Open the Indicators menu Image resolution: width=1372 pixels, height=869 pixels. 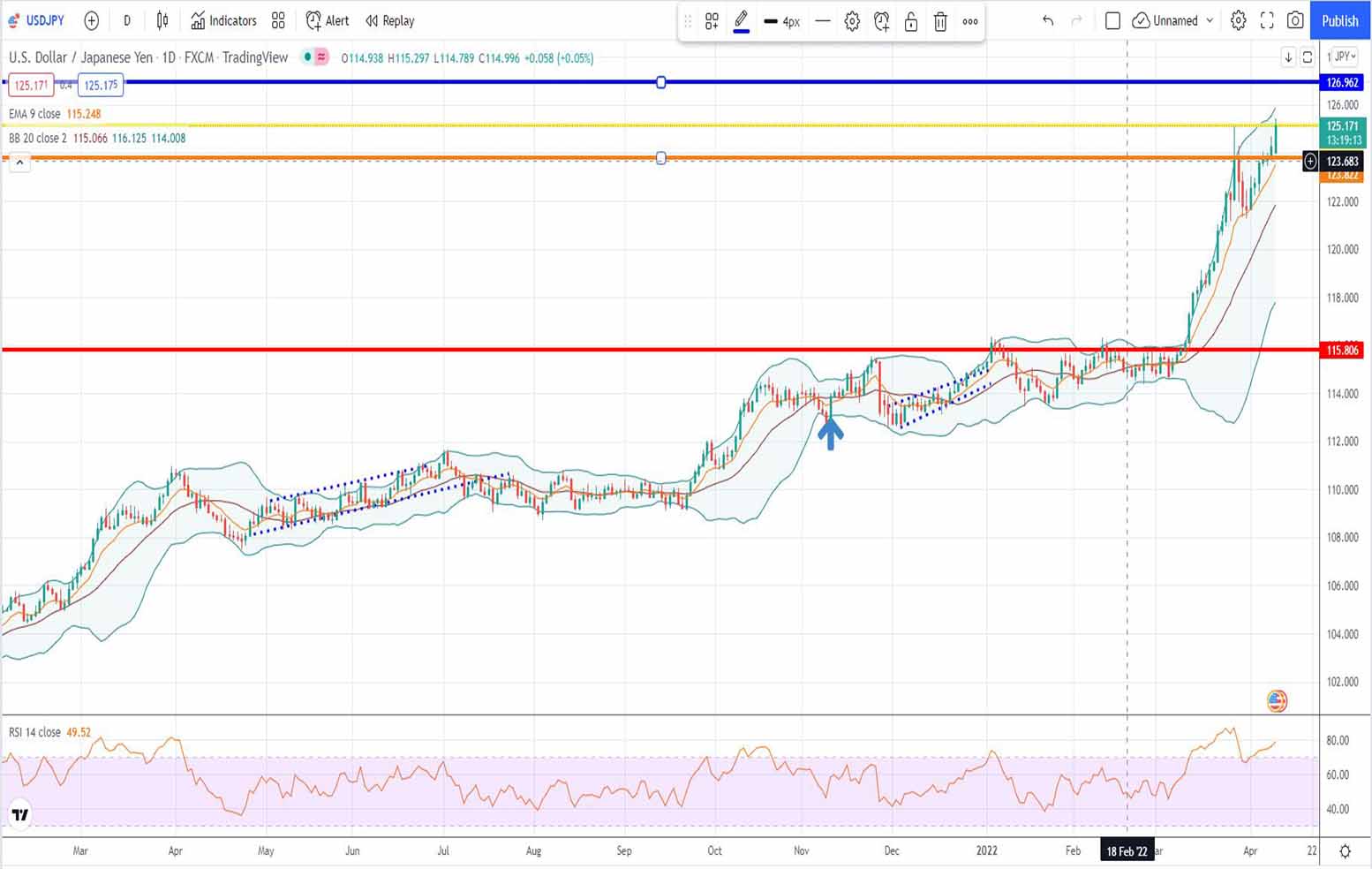(224, 20)
